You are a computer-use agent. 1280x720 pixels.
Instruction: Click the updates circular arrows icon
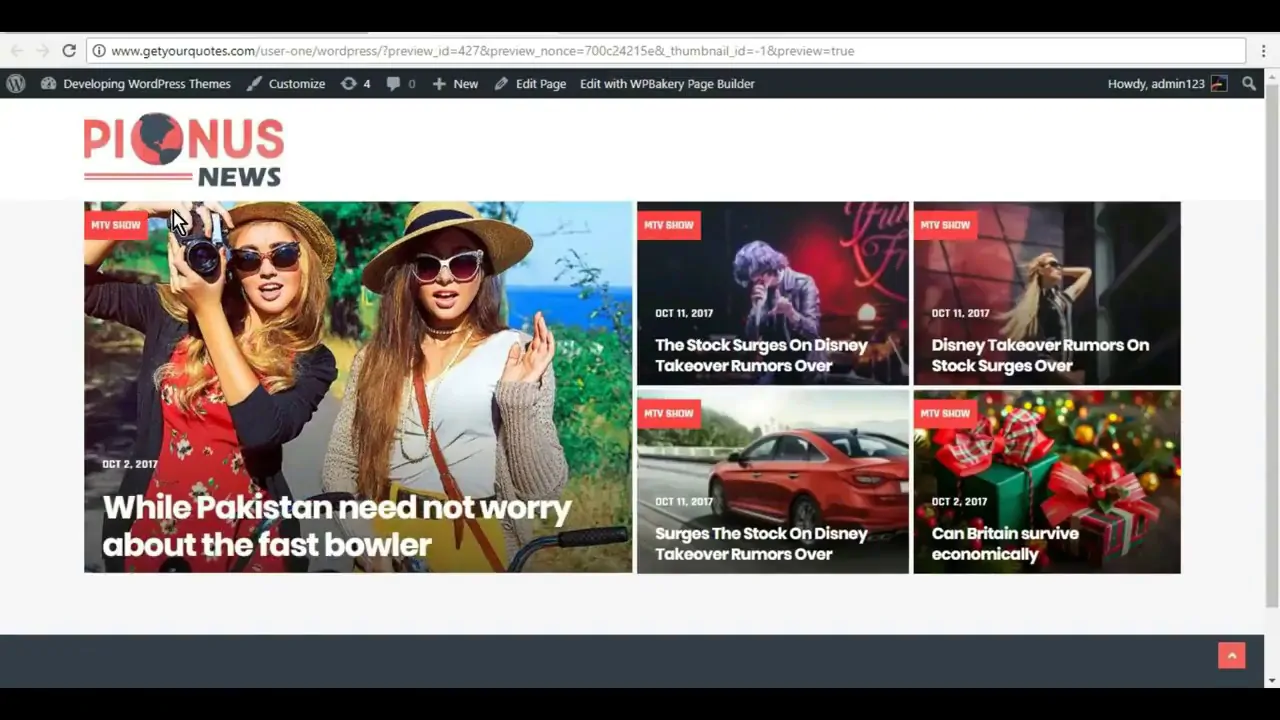tap(348, 84)
